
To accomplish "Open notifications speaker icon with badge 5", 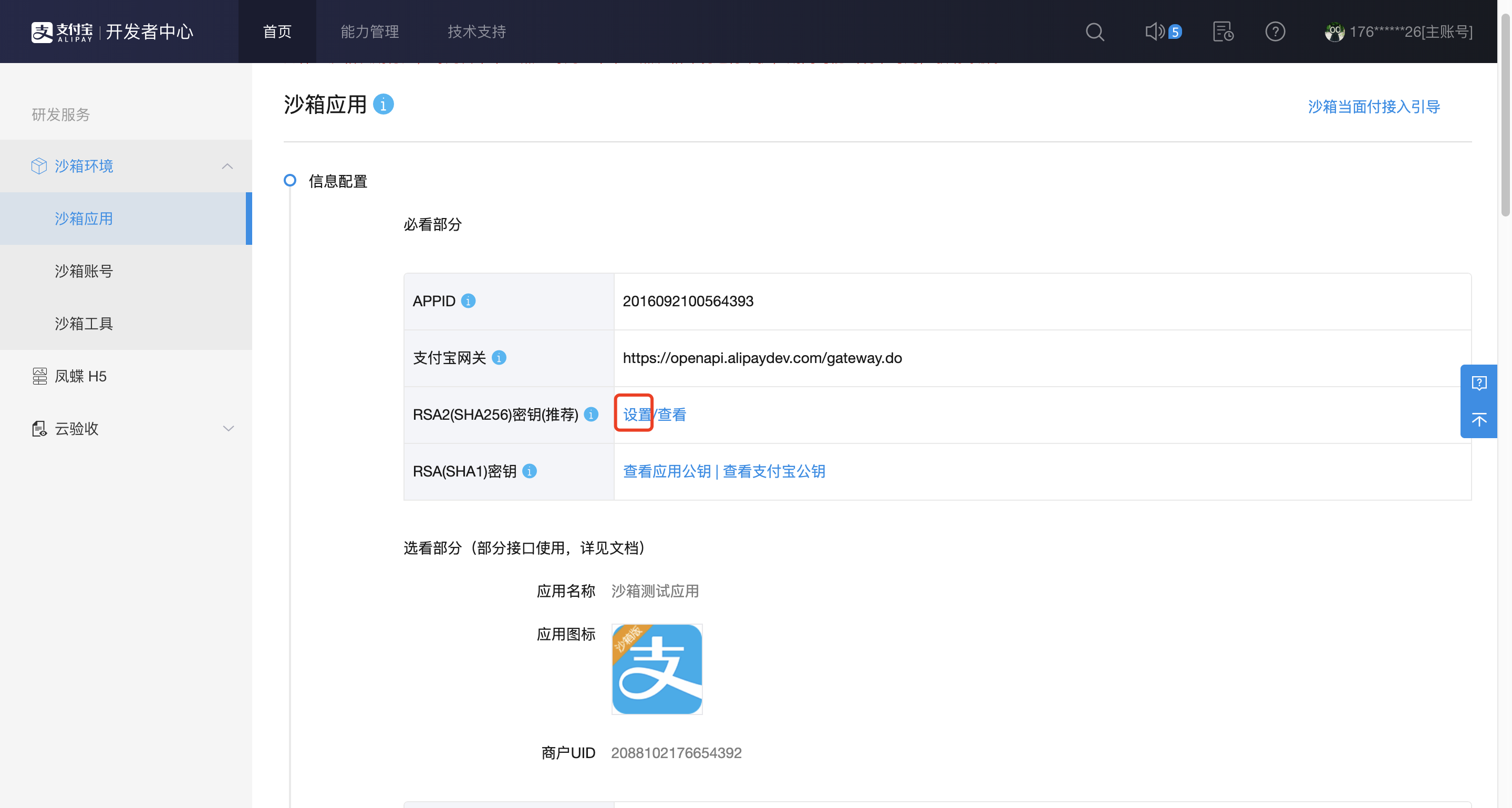I will point(1163,32).
